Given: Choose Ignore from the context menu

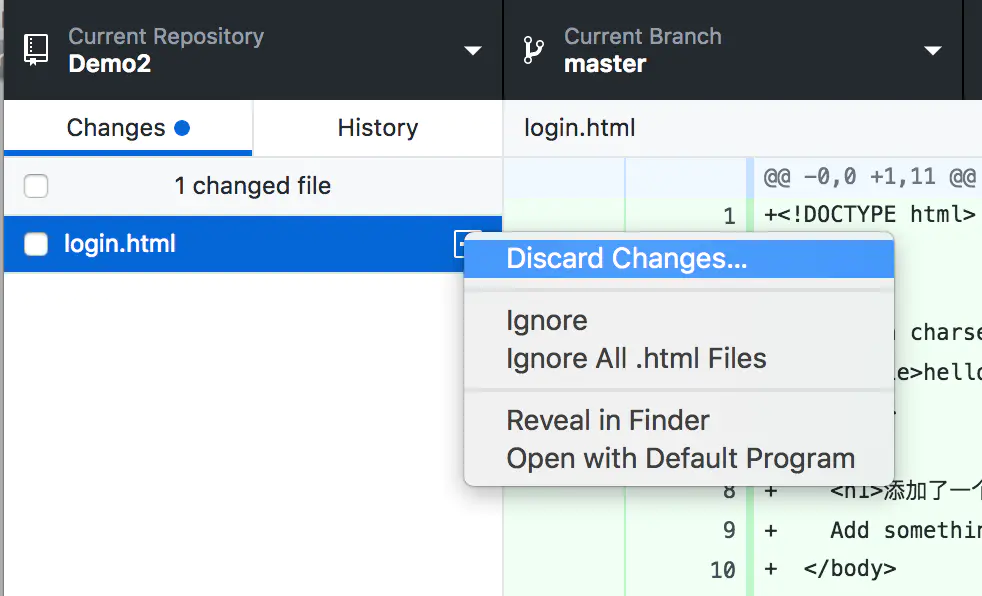Looking at the screenshot, I should 546,320.
